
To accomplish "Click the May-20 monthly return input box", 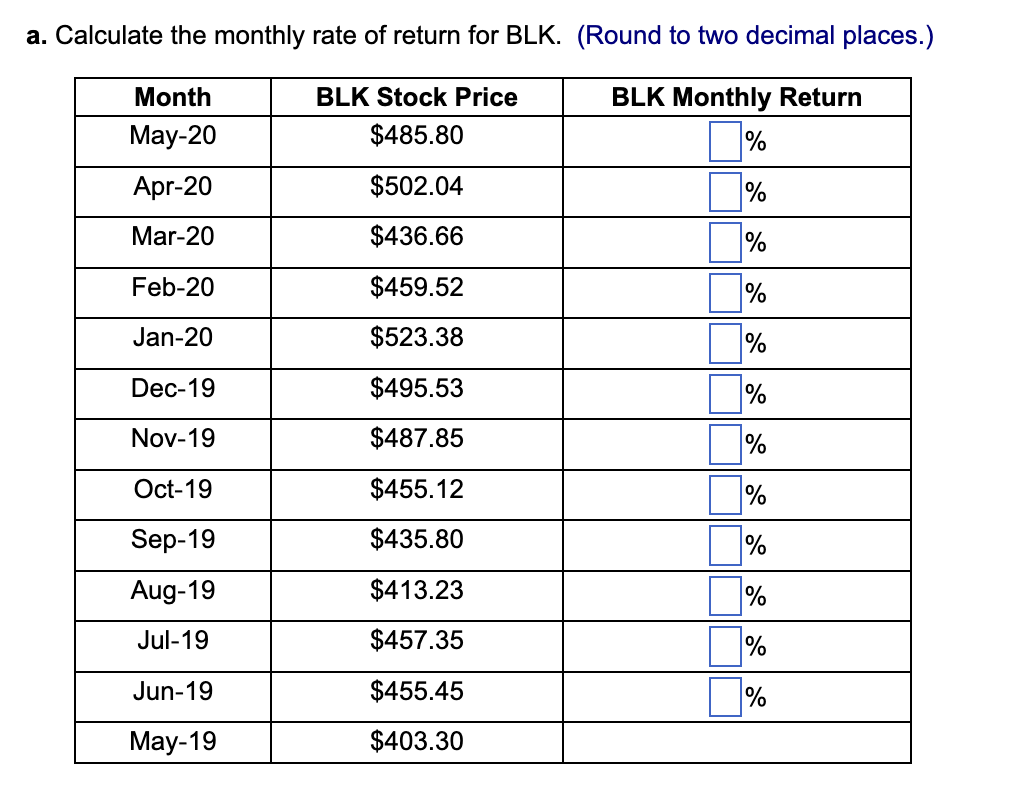I will pos(725,141).
